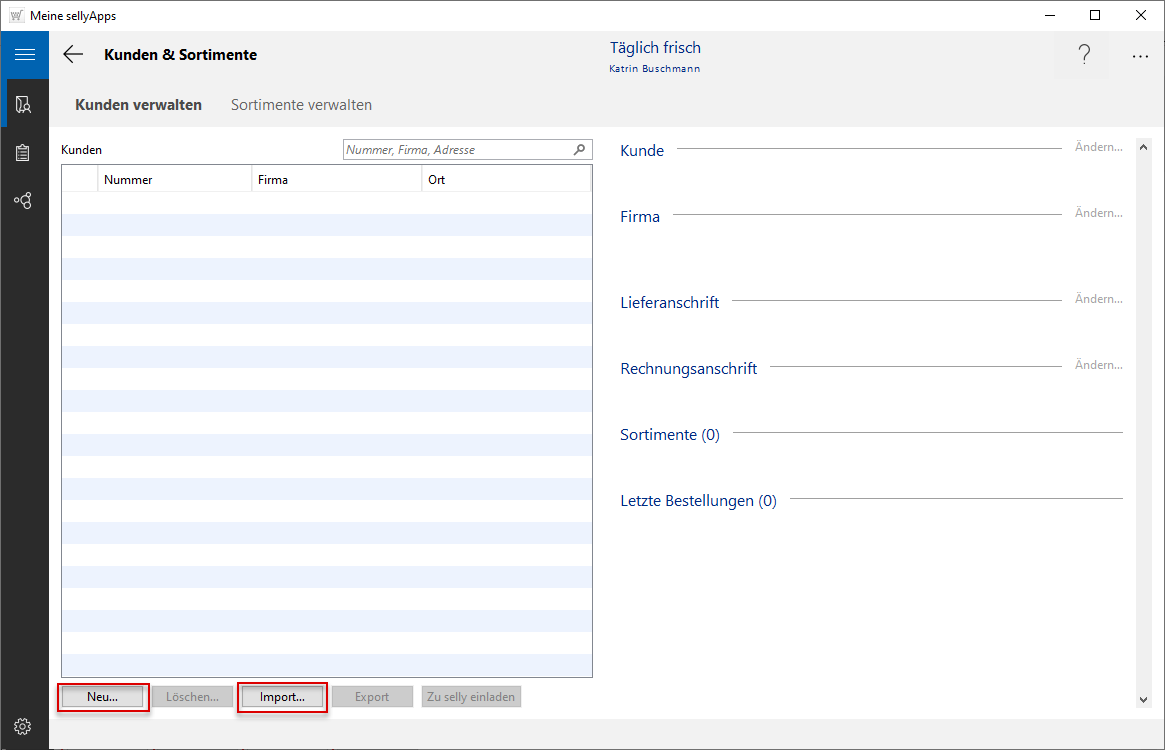
Task: Switch to Sortimente verwalten tab
Action: pyautogui.click(x=301, y=105)
